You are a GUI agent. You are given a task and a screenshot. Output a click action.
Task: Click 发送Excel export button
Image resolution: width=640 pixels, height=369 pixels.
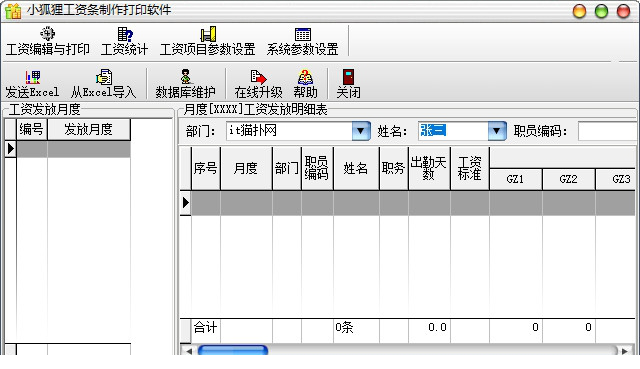32,84
